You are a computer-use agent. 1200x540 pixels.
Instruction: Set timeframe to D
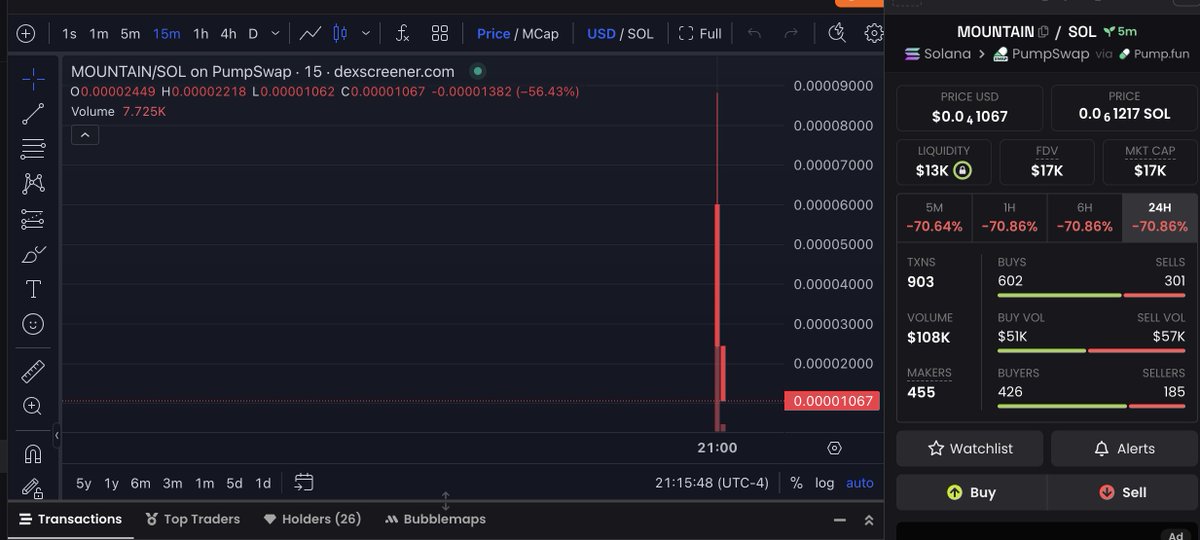(253, 33)
